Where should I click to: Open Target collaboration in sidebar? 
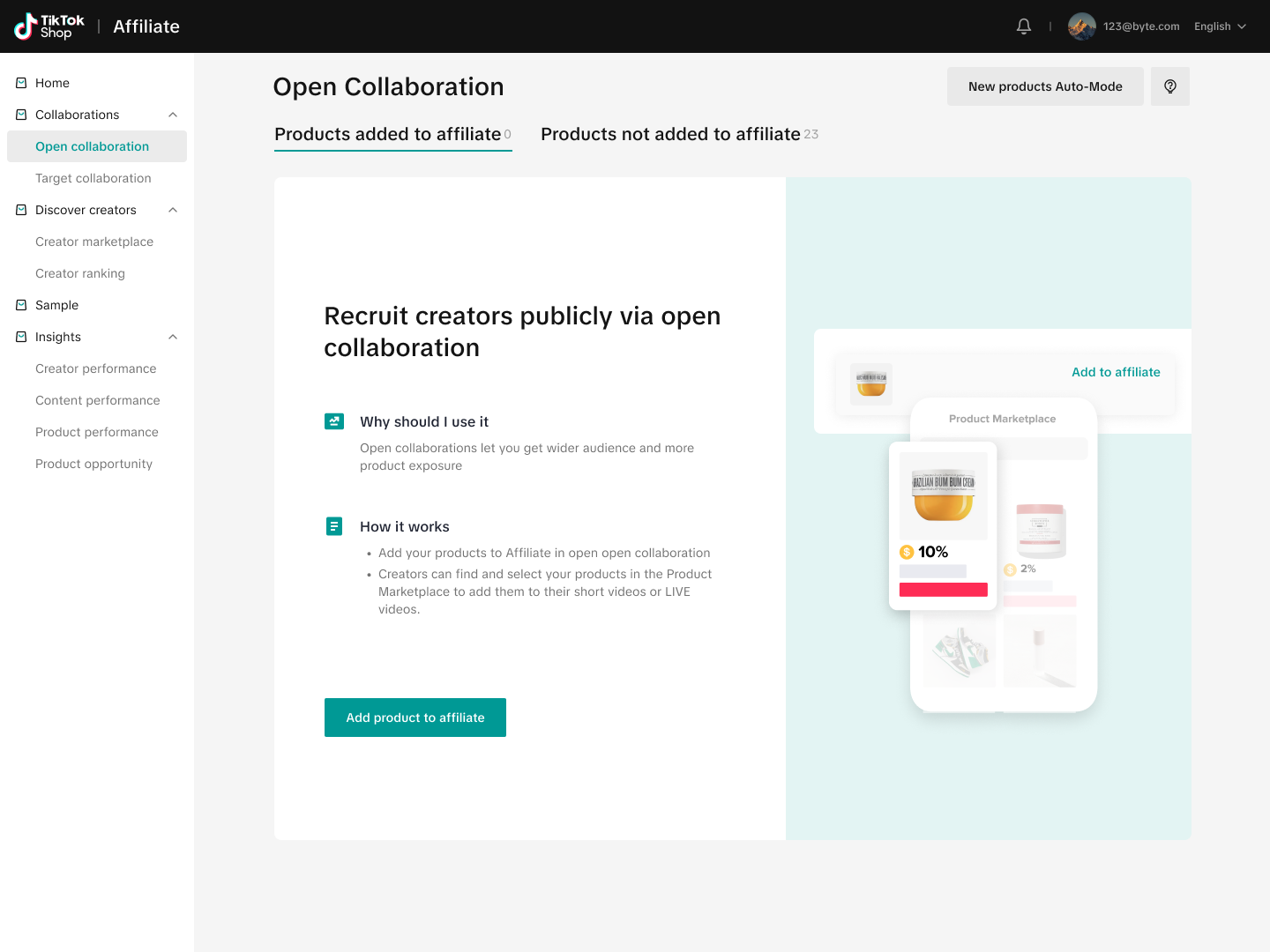coord(93,178)
